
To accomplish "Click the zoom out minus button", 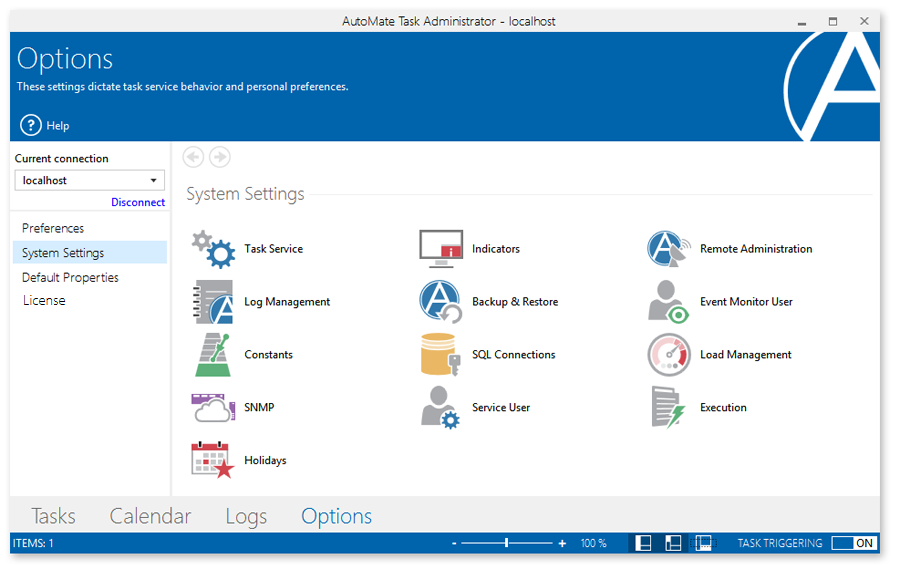I will point(454,544).
